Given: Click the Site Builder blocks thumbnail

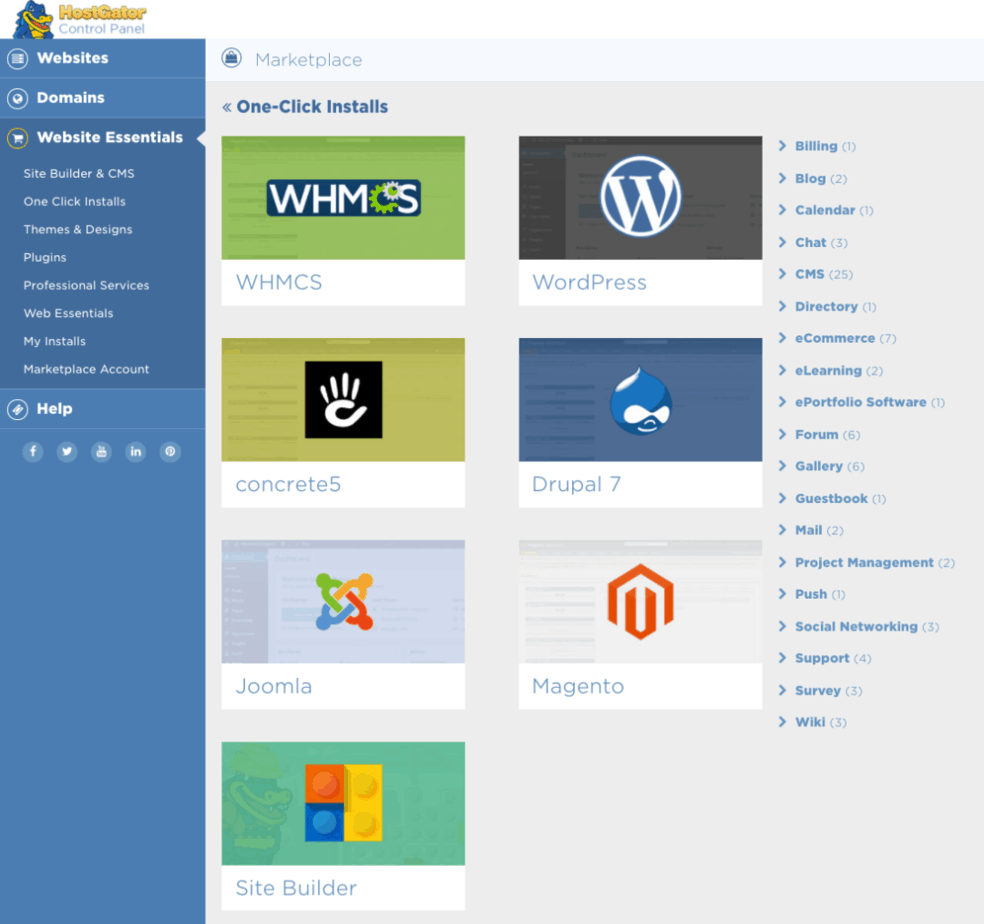Looking at the screenshot, I should coord(343,803).
